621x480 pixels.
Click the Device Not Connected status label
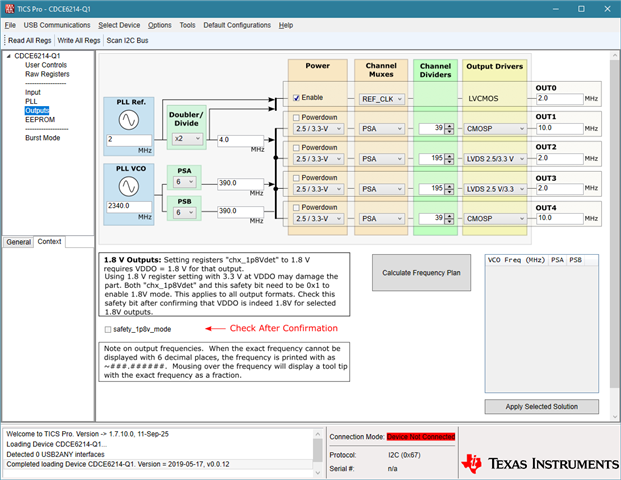click(x=421, y=437)
